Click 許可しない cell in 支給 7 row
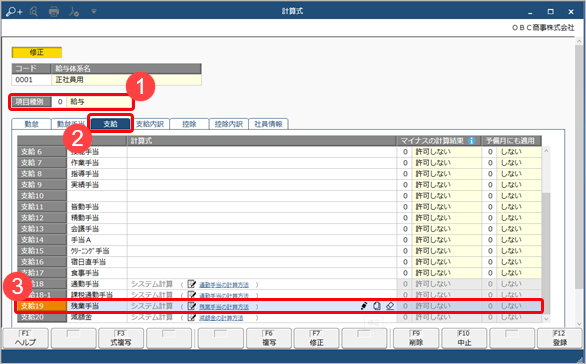586x364 pixels. (x=446, y=163)
